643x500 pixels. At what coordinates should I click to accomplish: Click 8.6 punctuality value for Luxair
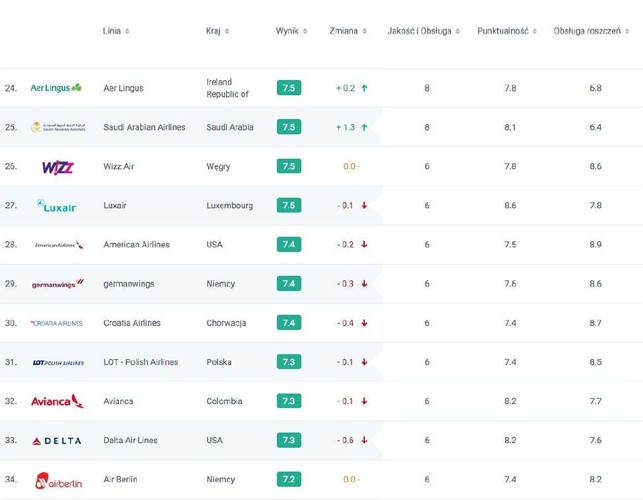point(510,205)
